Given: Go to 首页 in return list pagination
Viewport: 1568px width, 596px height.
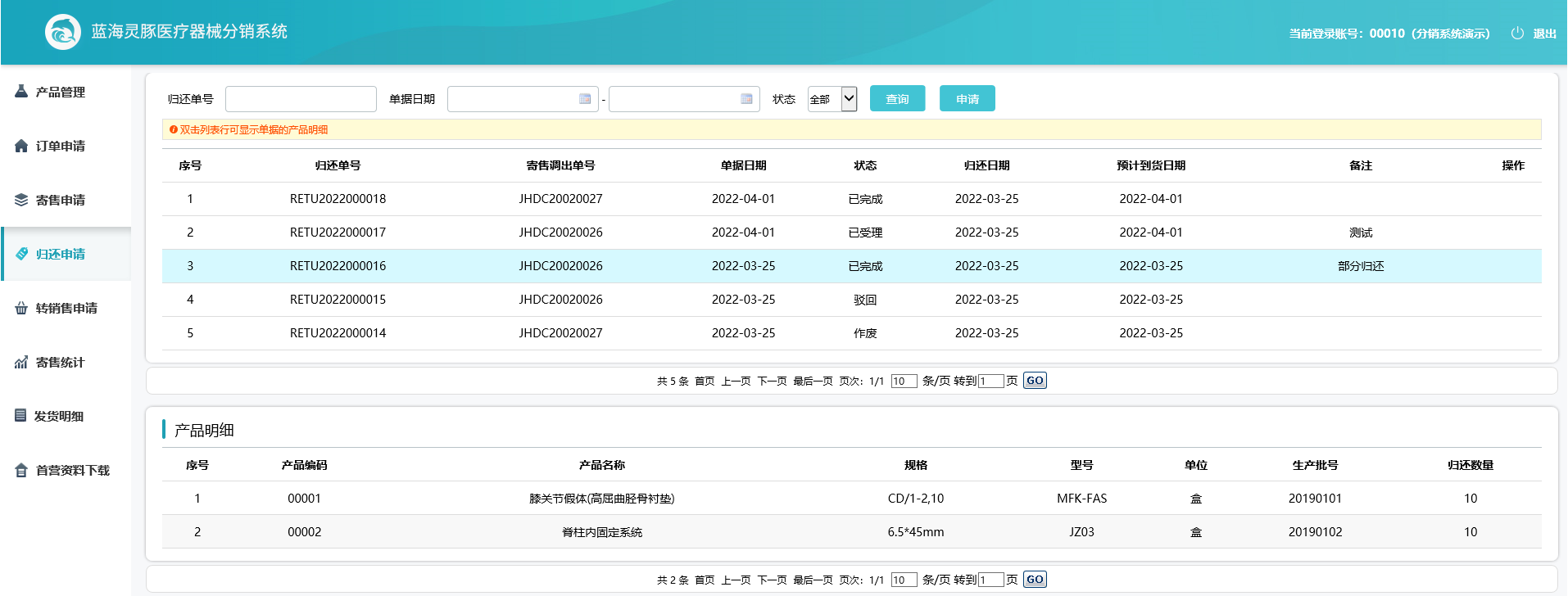Looking at the screenshot, I should tap(705, 382).
